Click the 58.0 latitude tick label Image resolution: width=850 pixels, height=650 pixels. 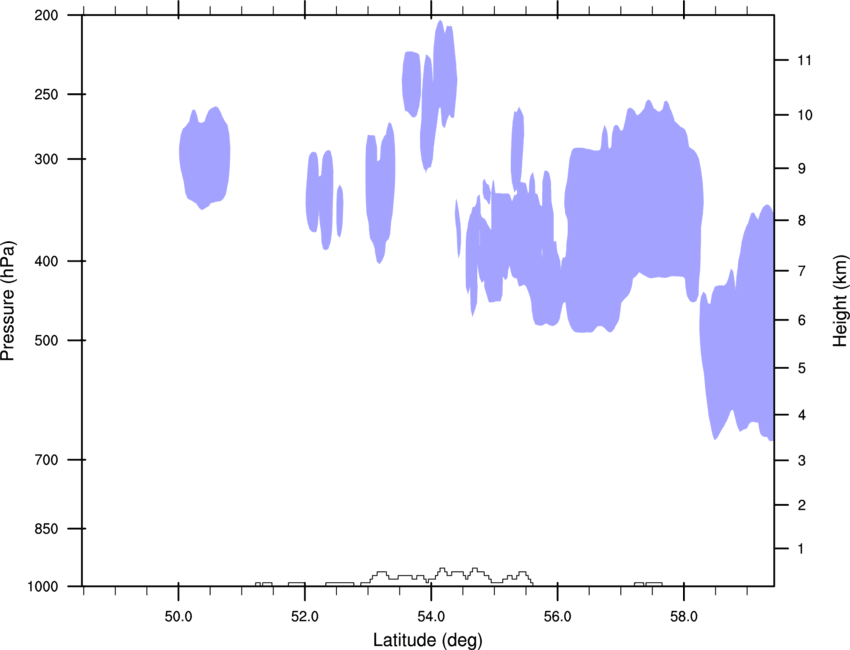pyautogui.click(x=684, y=617)
